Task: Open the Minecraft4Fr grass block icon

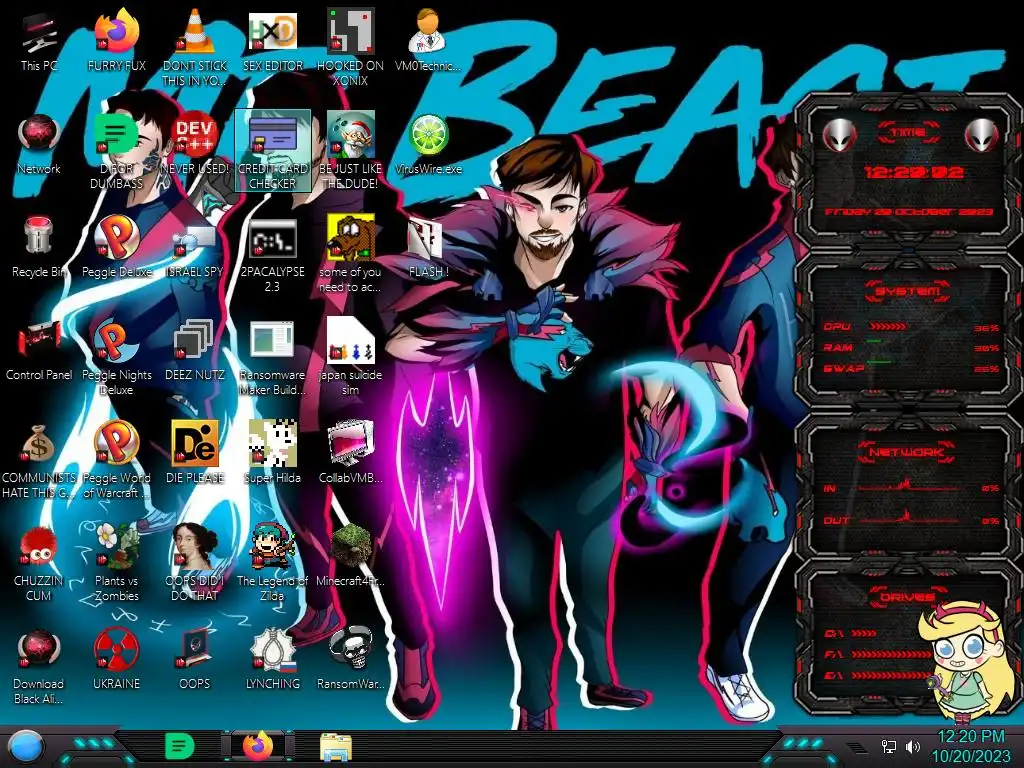Action: pyautogui.click(x=350, y=556)
